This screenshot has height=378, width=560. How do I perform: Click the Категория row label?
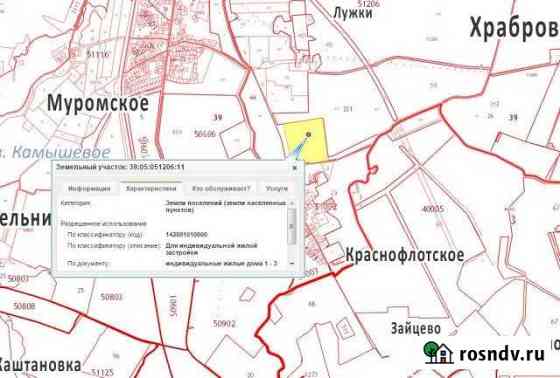click(x=76, y=203)
